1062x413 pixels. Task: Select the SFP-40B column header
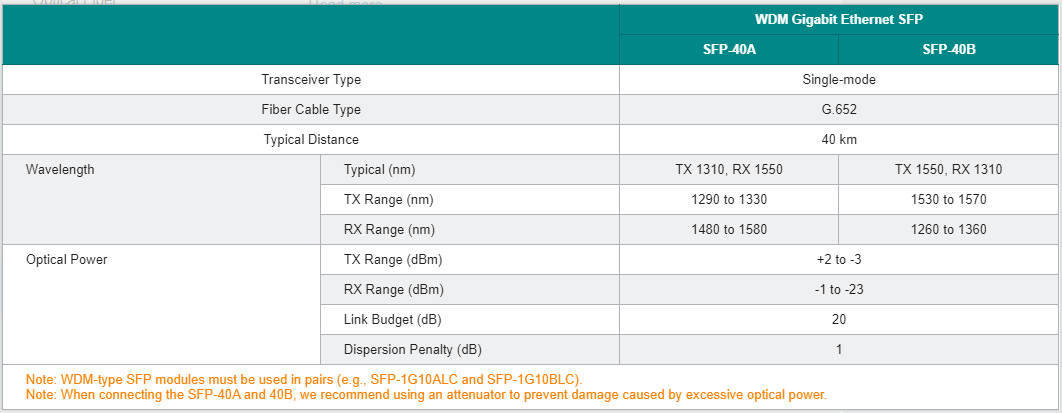pos(949,50)
